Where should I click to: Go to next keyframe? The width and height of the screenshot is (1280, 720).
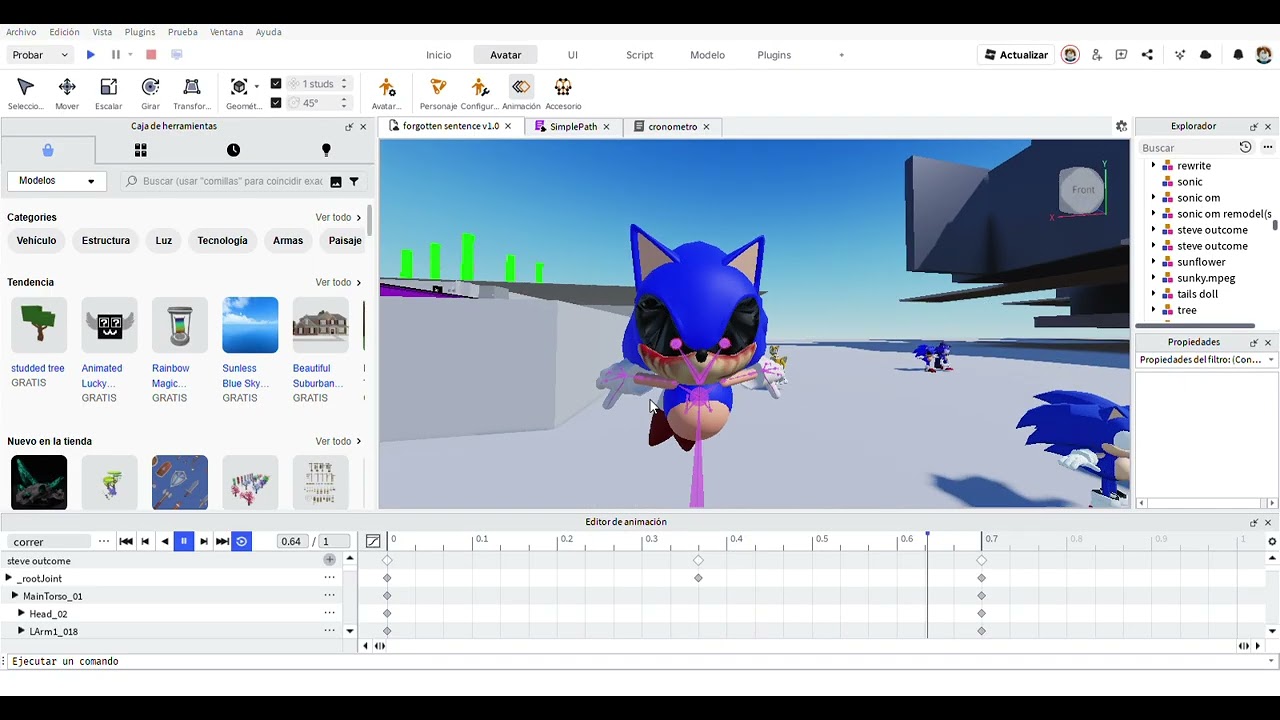click(x=204, y=541)
